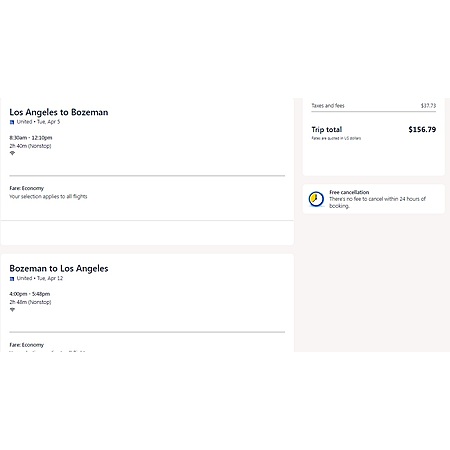This screenshot has height=450, width=450.
Task: Click the no fee to cancel description text
Action: (377, 202)
